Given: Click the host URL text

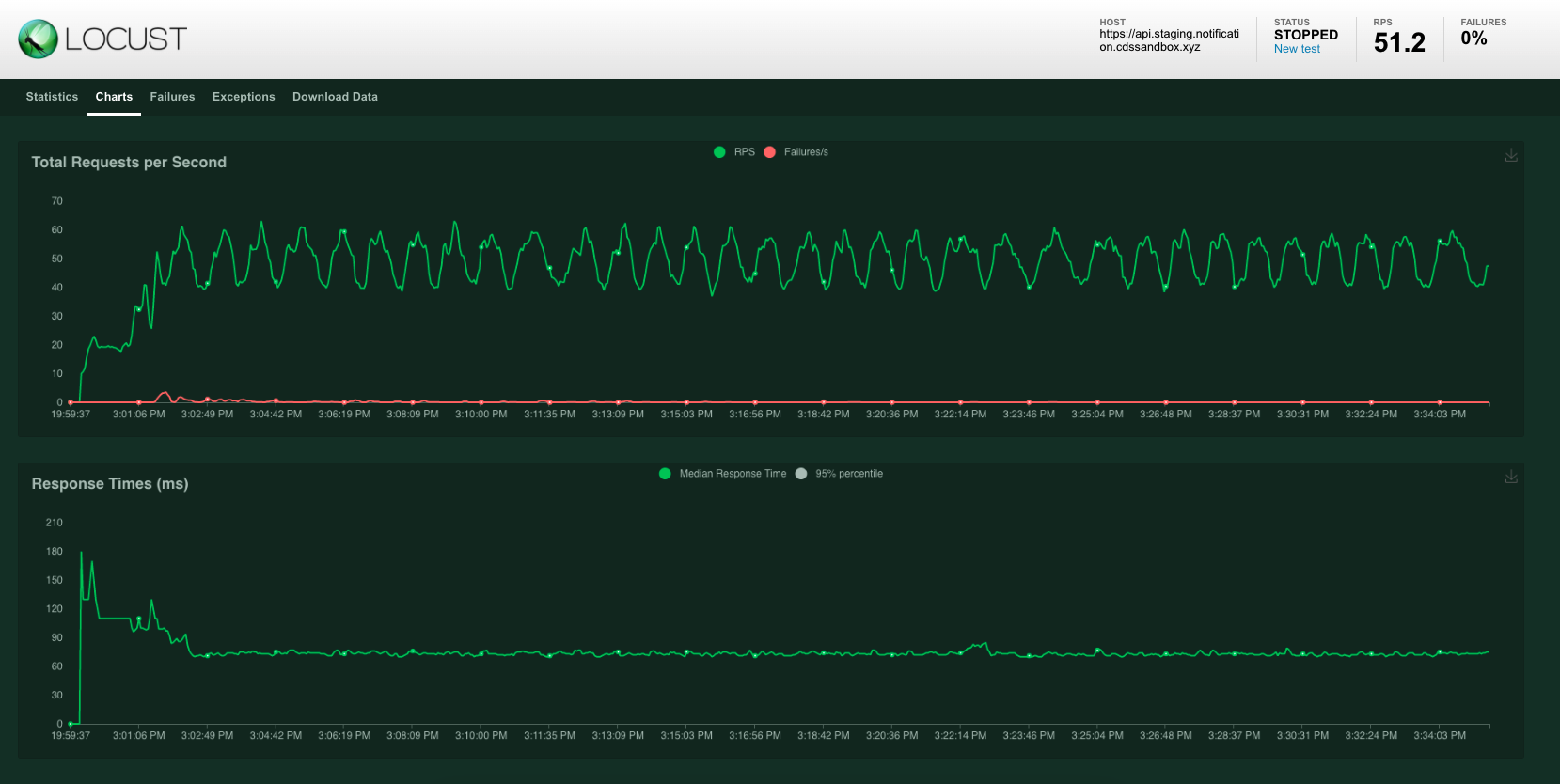Looking at the screenshot, I should [1169, 40].
